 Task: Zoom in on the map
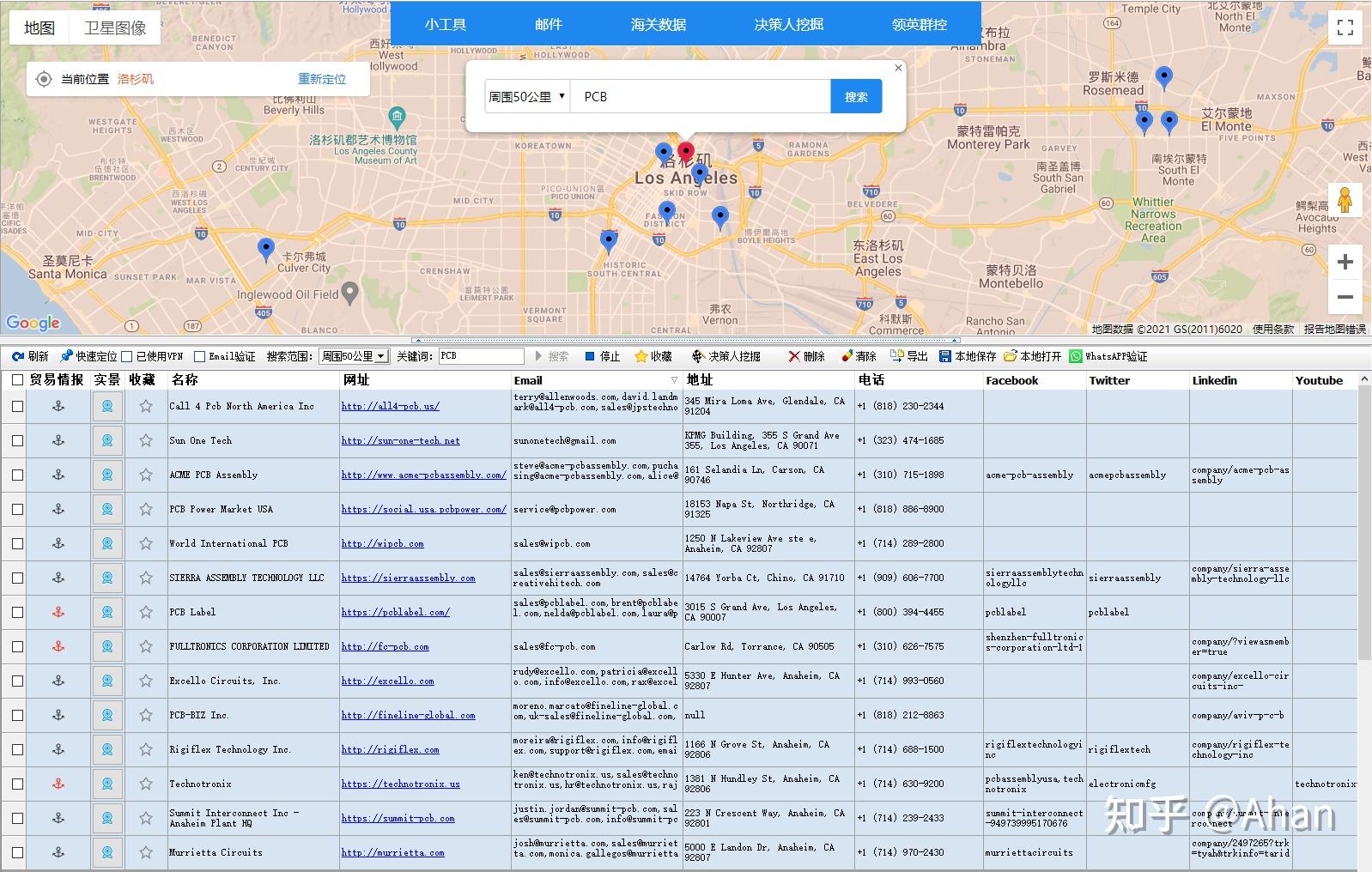coord(1345,262)
